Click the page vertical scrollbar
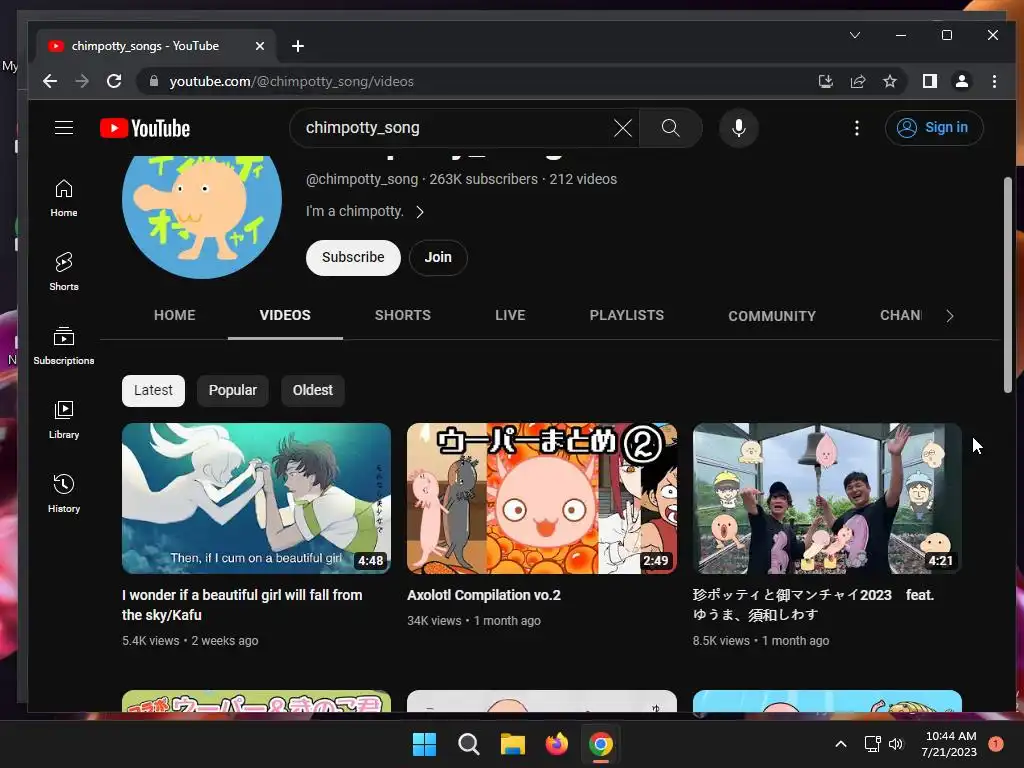 (1008, 285)
